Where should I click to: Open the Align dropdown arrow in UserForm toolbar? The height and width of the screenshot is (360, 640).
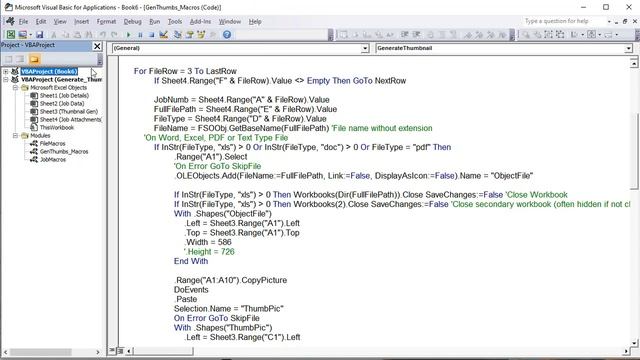point(582,35)
